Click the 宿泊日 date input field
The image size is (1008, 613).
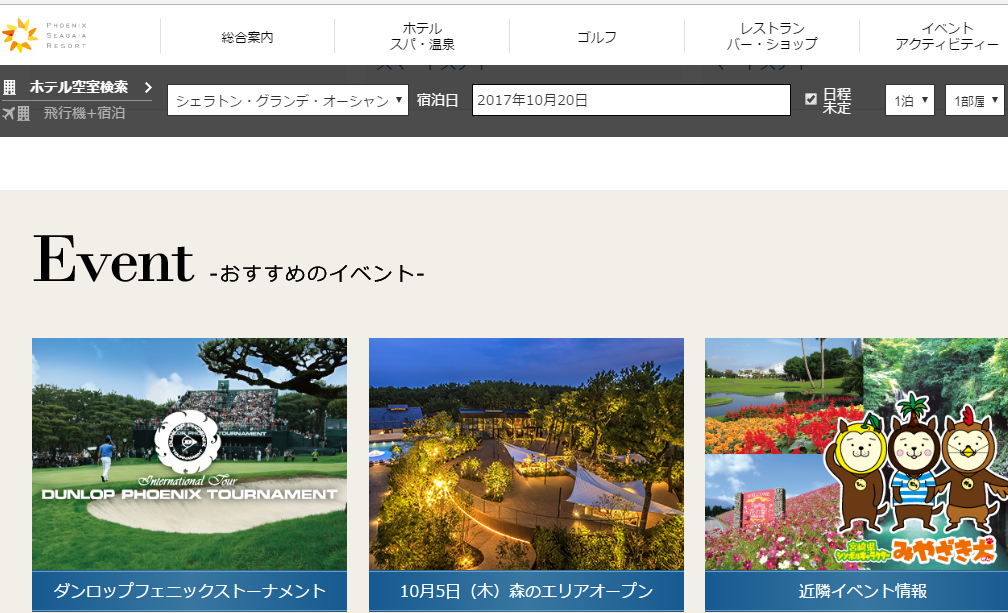(631, 100)
